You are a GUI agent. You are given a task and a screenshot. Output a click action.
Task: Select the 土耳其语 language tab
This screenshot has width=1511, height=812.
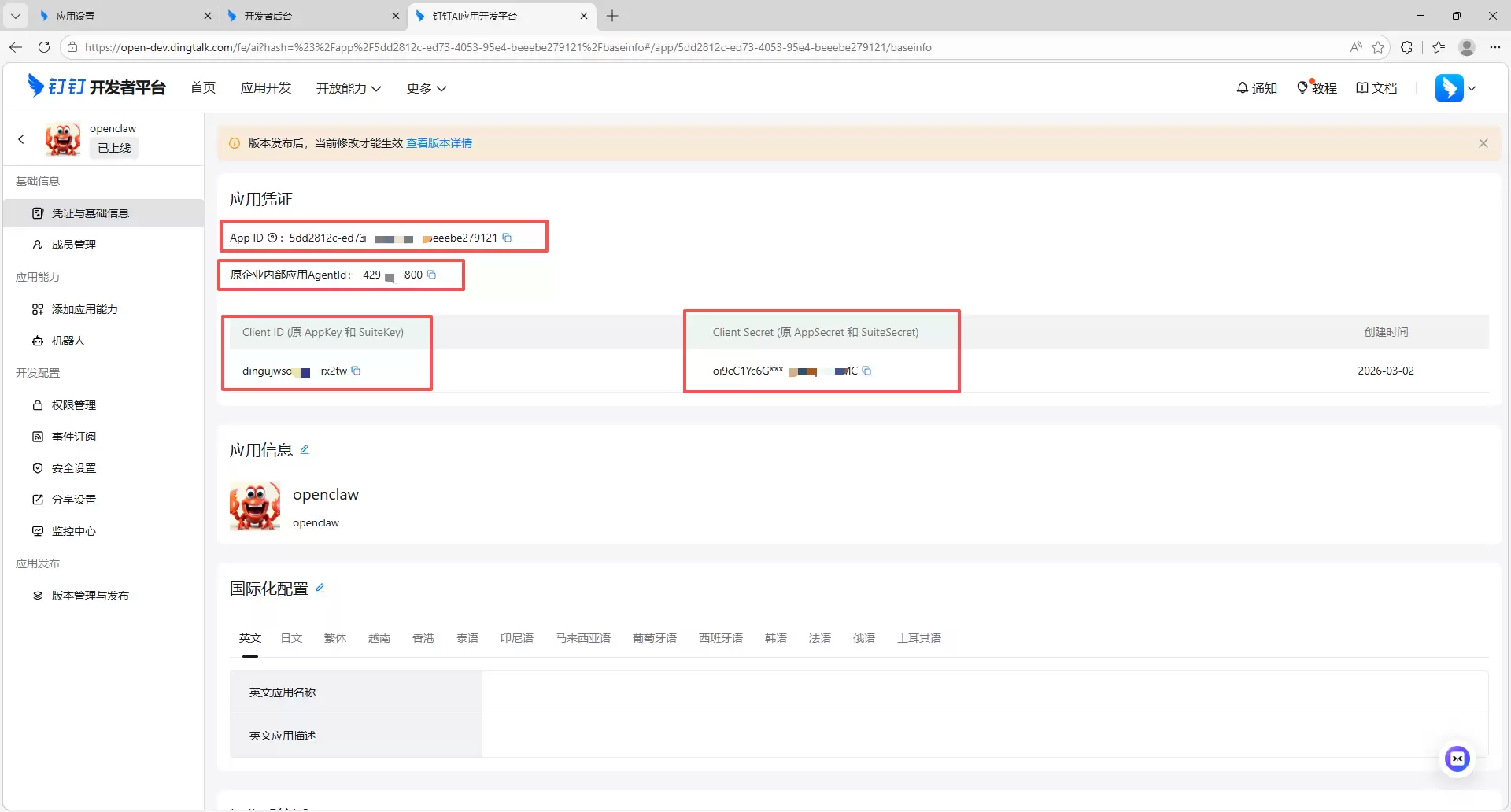click(x=918, y=638)
